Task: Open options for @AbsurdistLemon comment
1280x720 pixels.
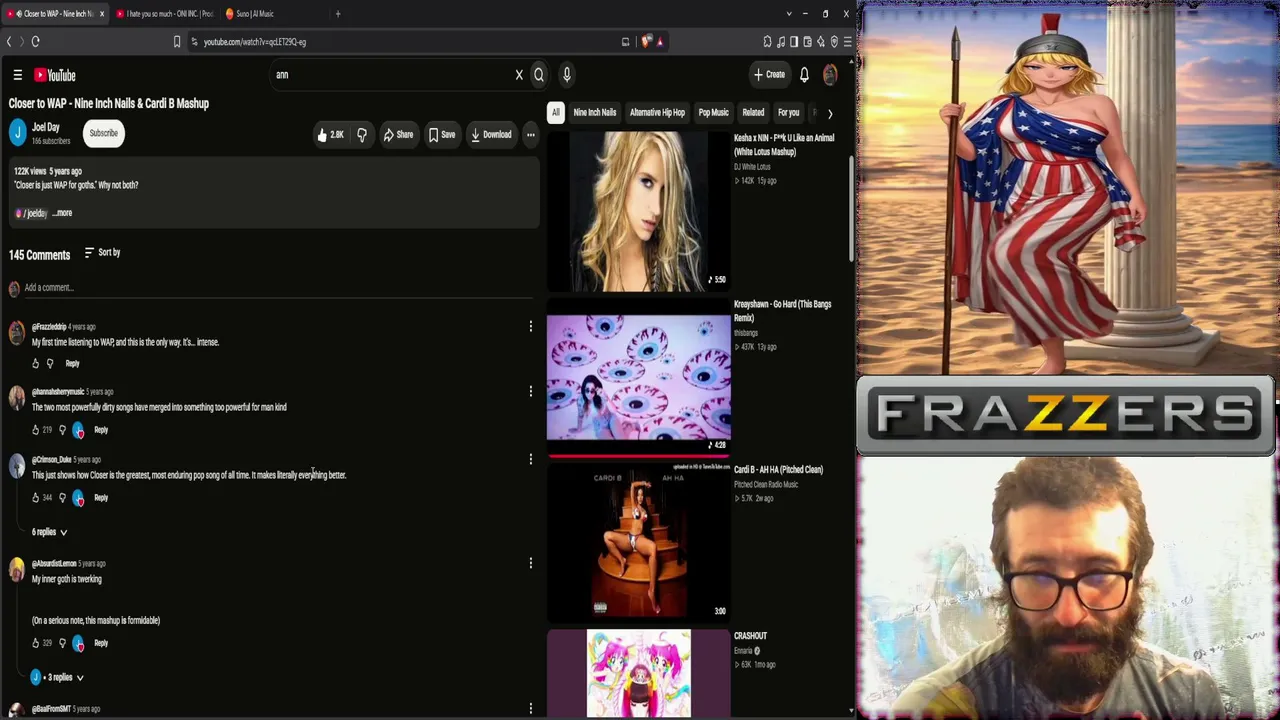Action: 531,563
